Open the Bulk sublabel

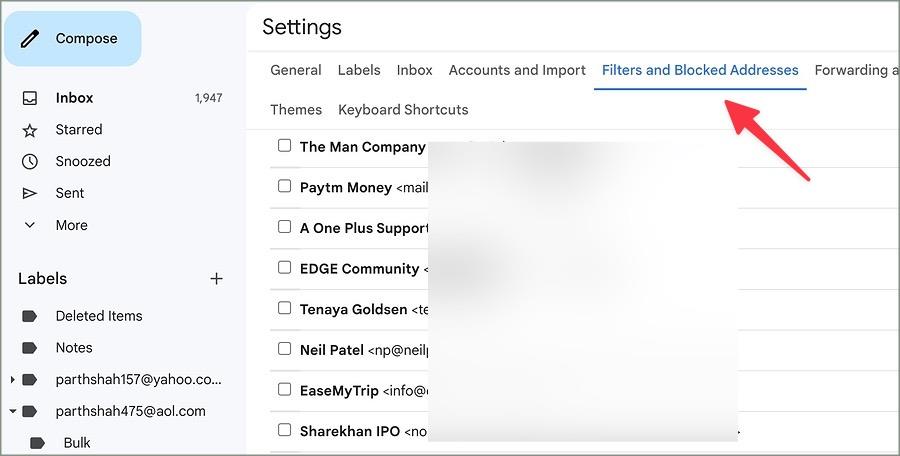77,443
